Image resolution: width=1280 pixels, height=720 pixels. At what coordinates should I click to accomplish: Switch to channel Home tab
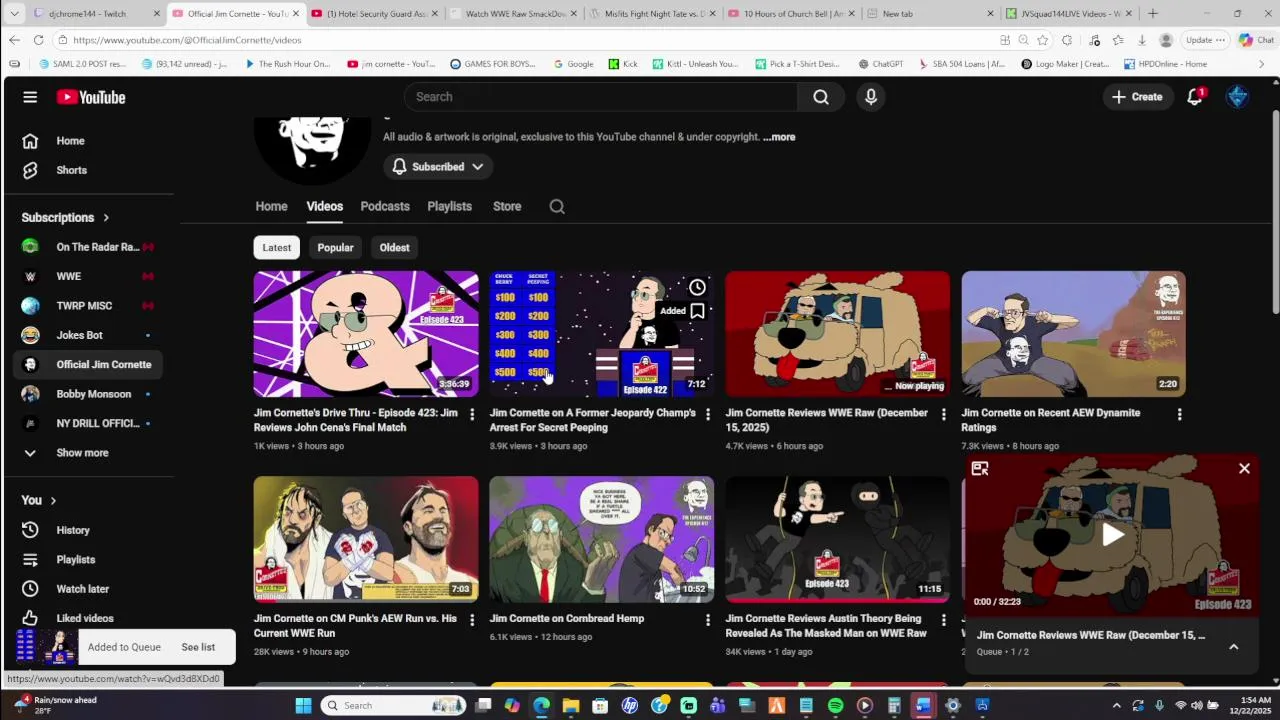[271, 207]
